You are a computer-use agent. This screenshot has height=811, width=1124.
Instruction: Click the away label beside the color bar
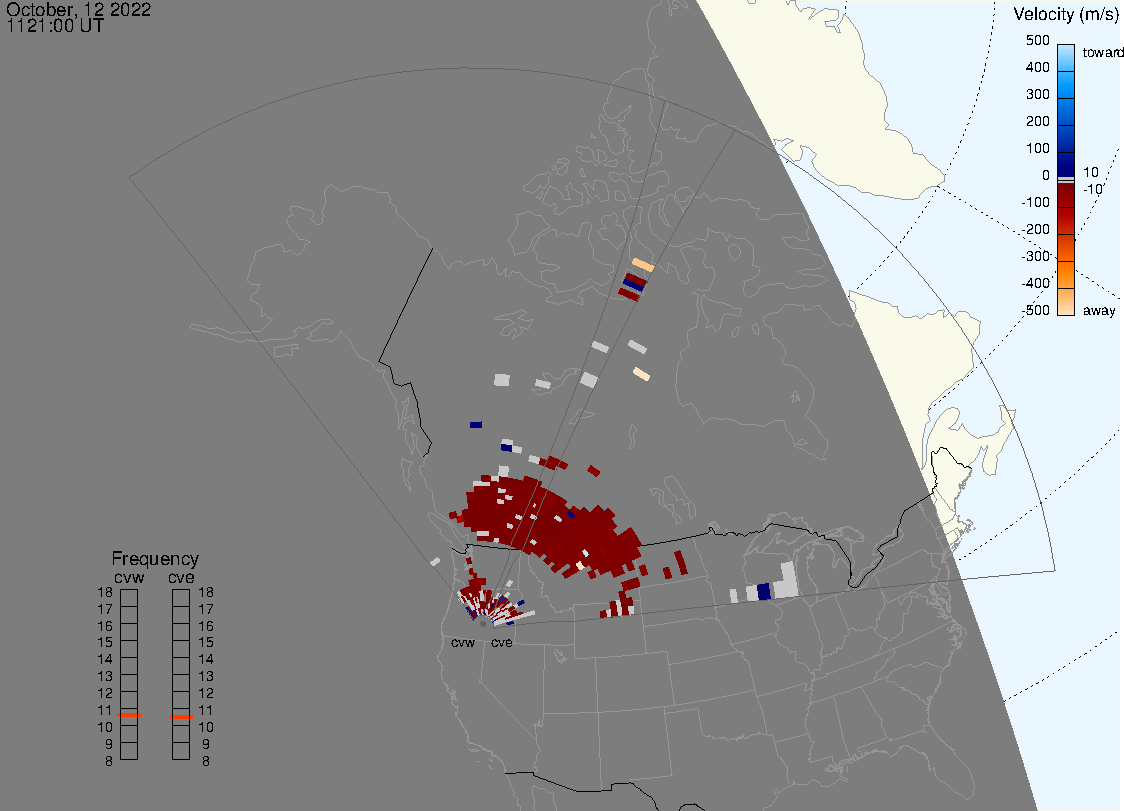[1099, 310]
